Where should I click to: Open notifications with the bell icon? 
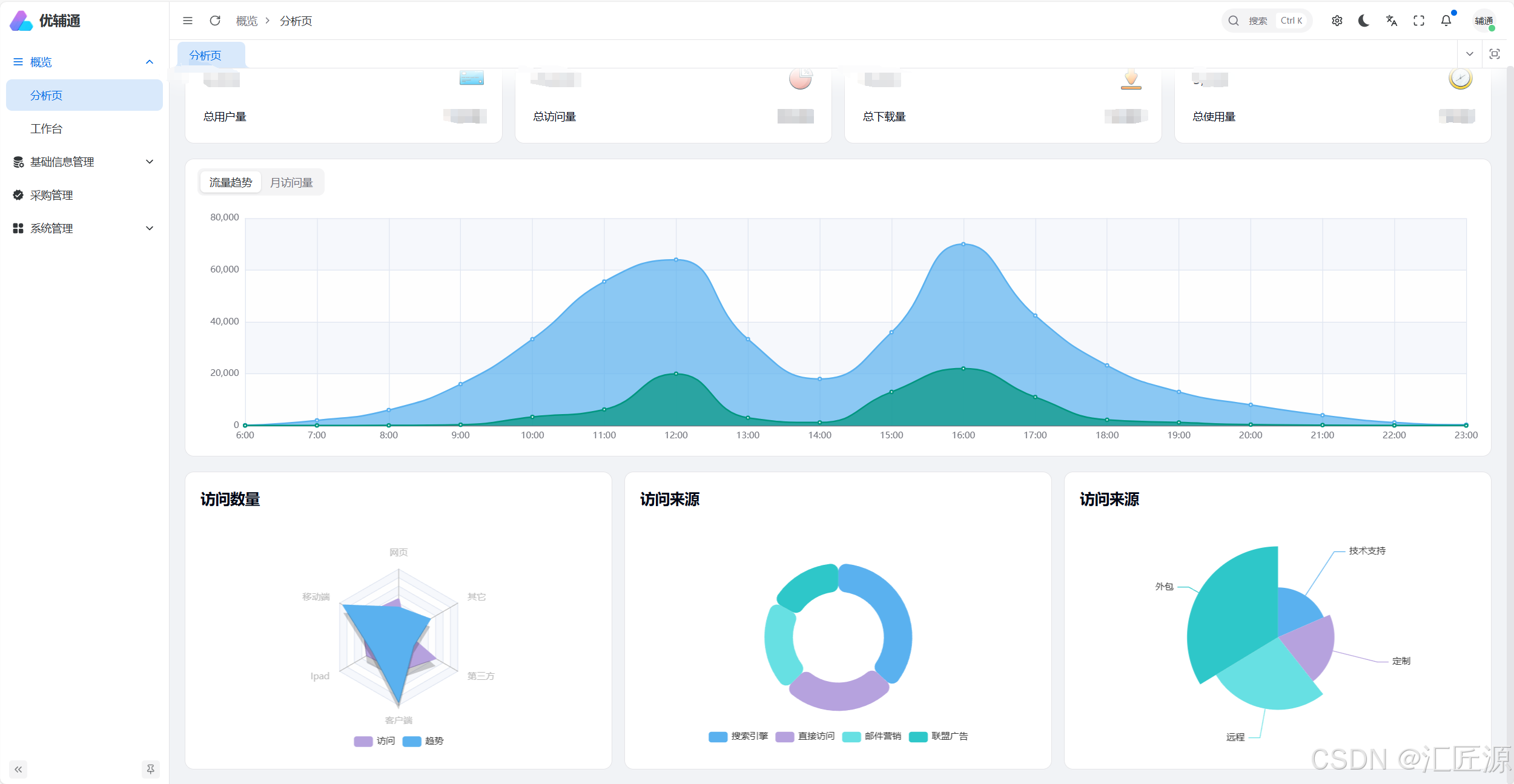point(1446,21)
